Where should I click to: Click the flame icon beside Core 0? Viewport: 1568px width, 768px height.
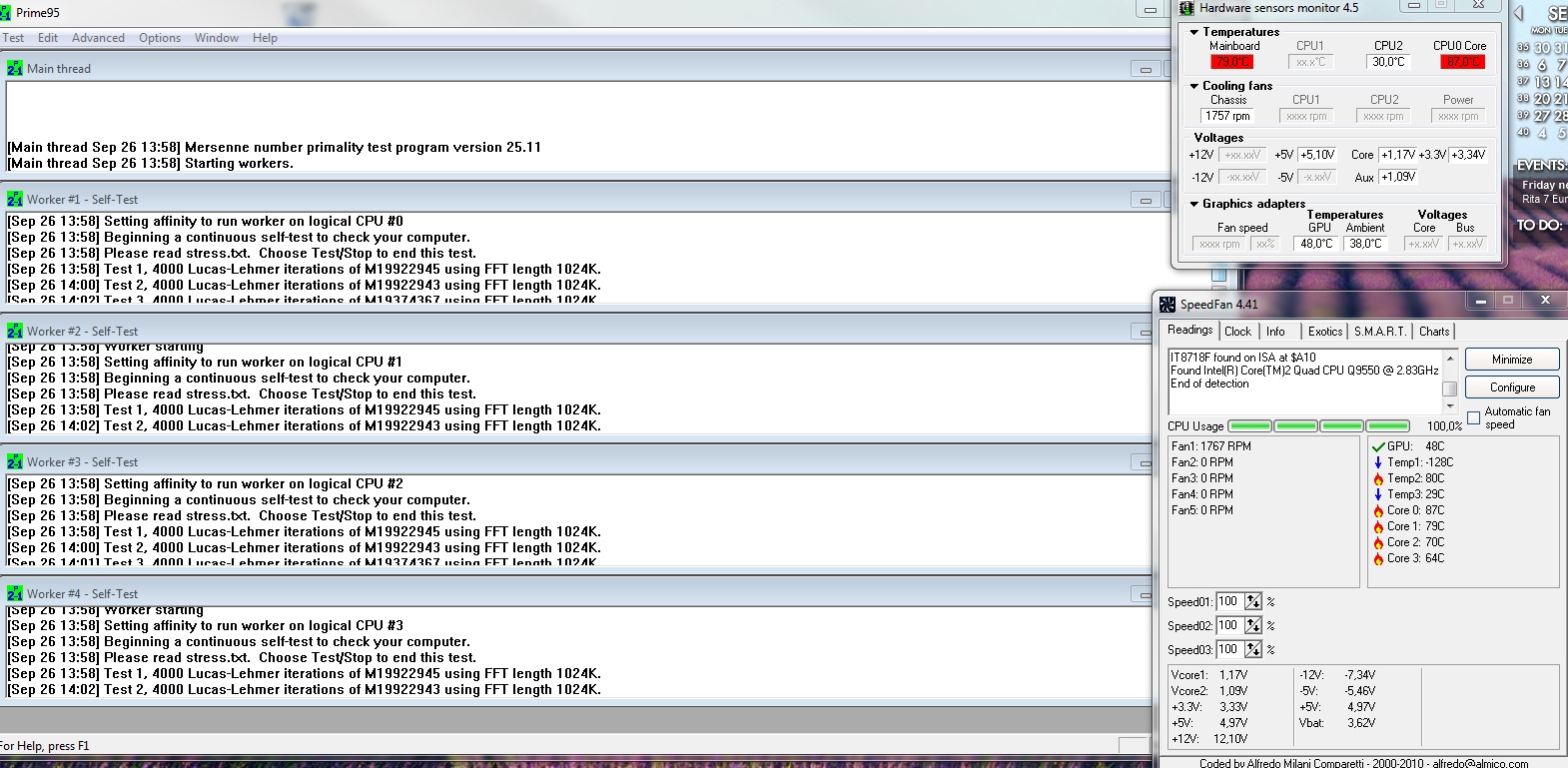pos(1378,510)
